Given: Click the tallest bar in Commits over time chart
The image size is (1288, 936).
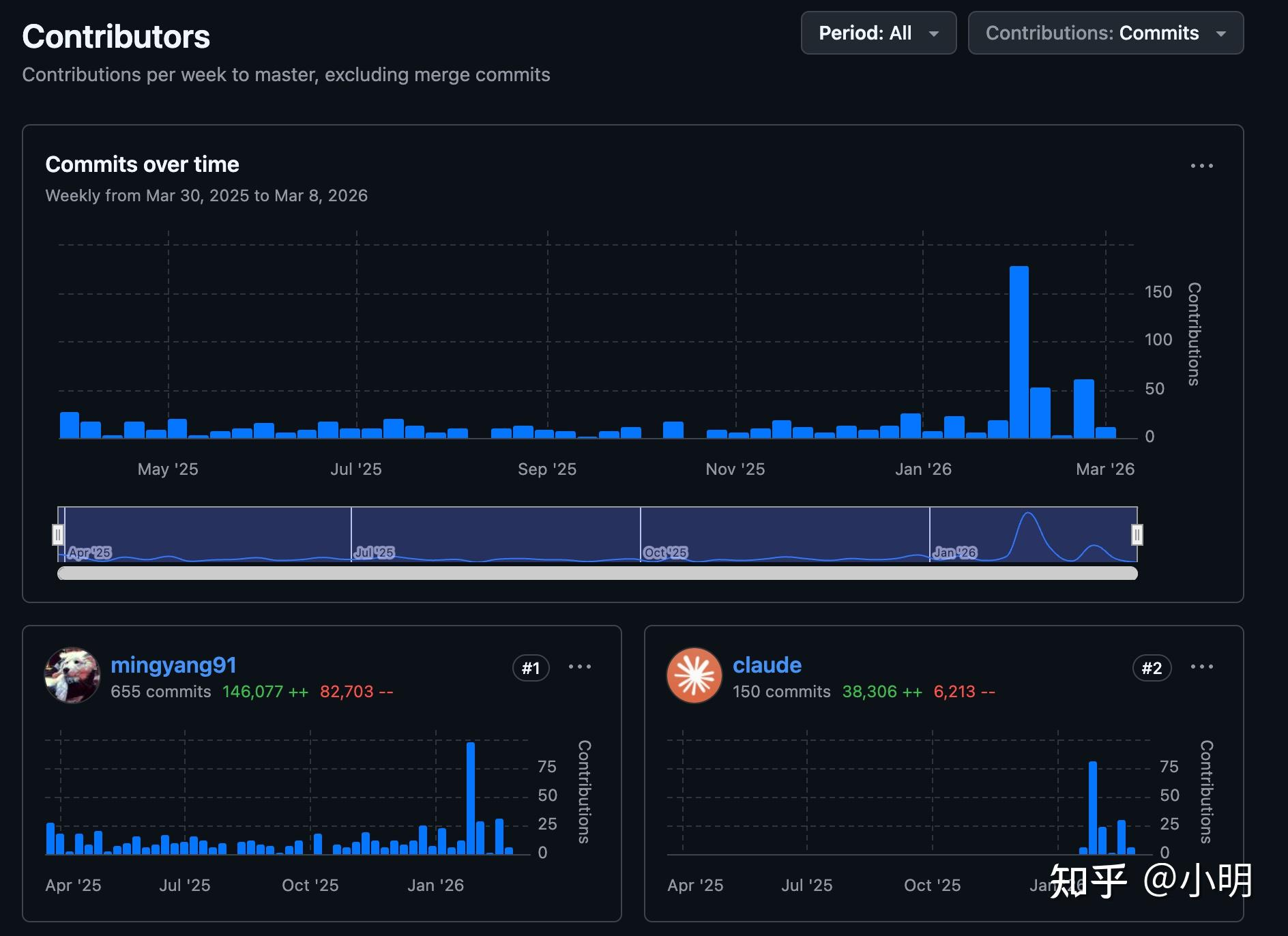Looking at the screenshot, I should [1019, 352].
